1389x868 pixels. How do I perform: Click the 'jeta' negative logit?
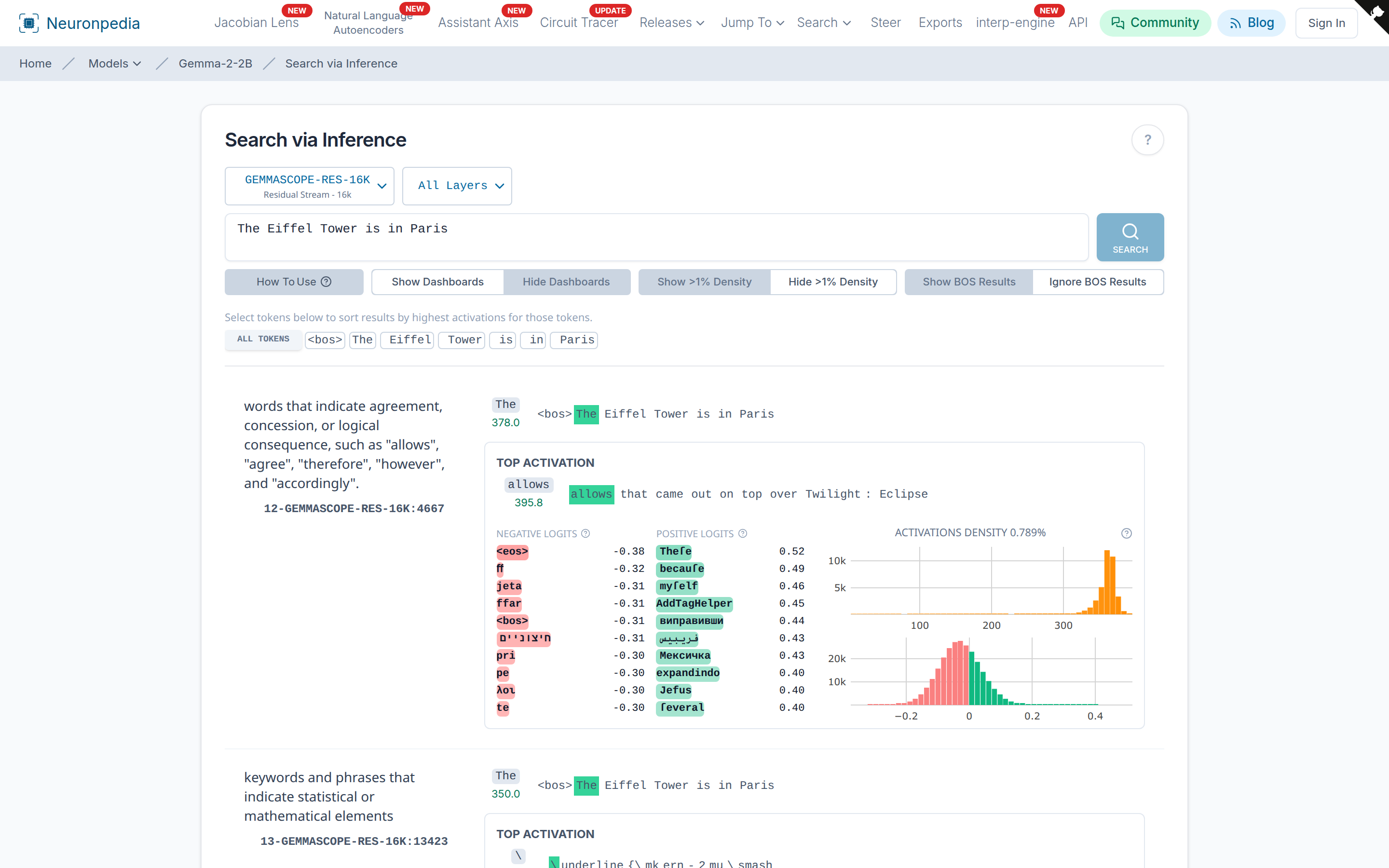[508, 586]
